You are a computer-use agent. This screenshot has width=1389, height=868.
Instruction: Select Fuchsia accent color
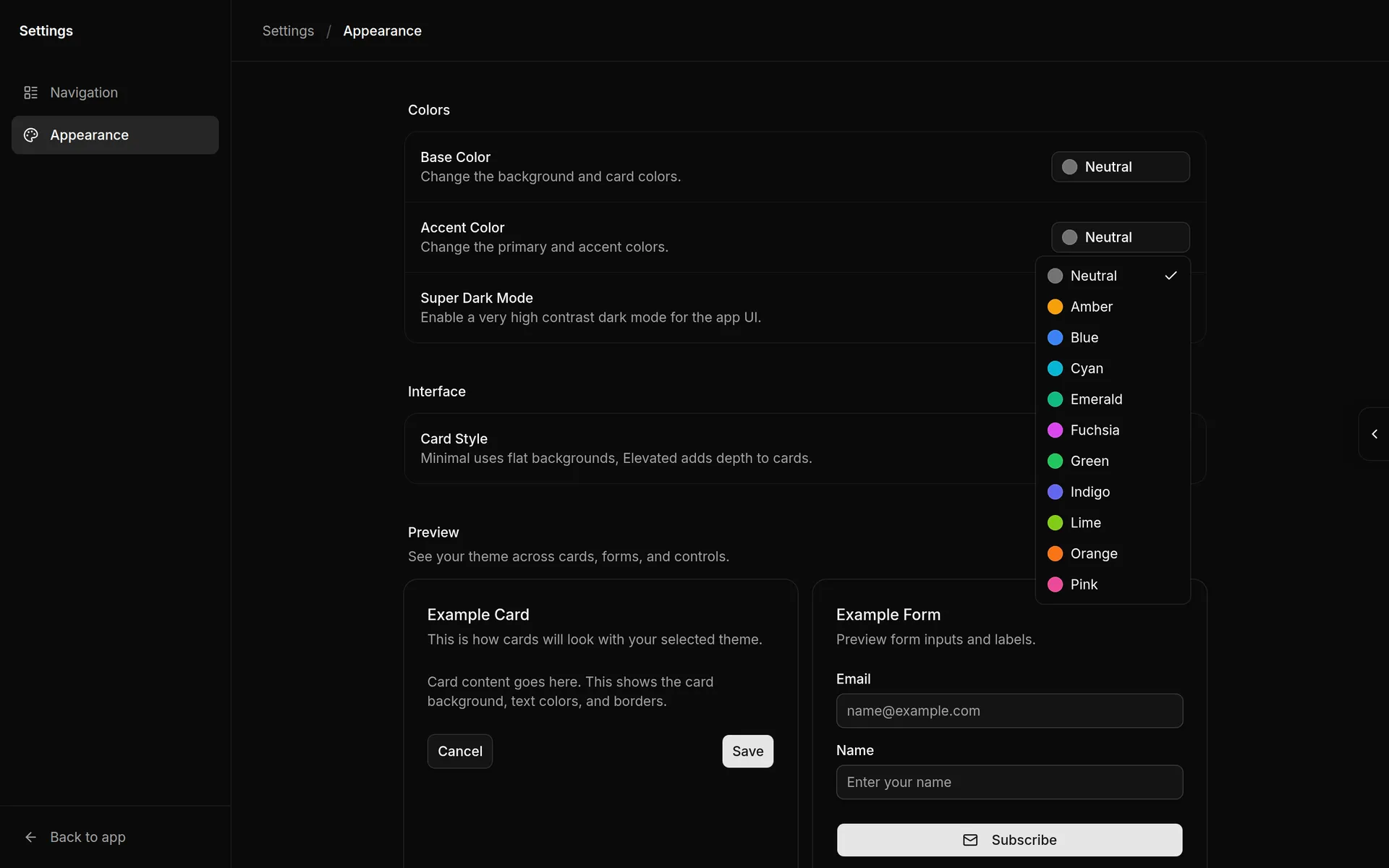click(1113, 430)
